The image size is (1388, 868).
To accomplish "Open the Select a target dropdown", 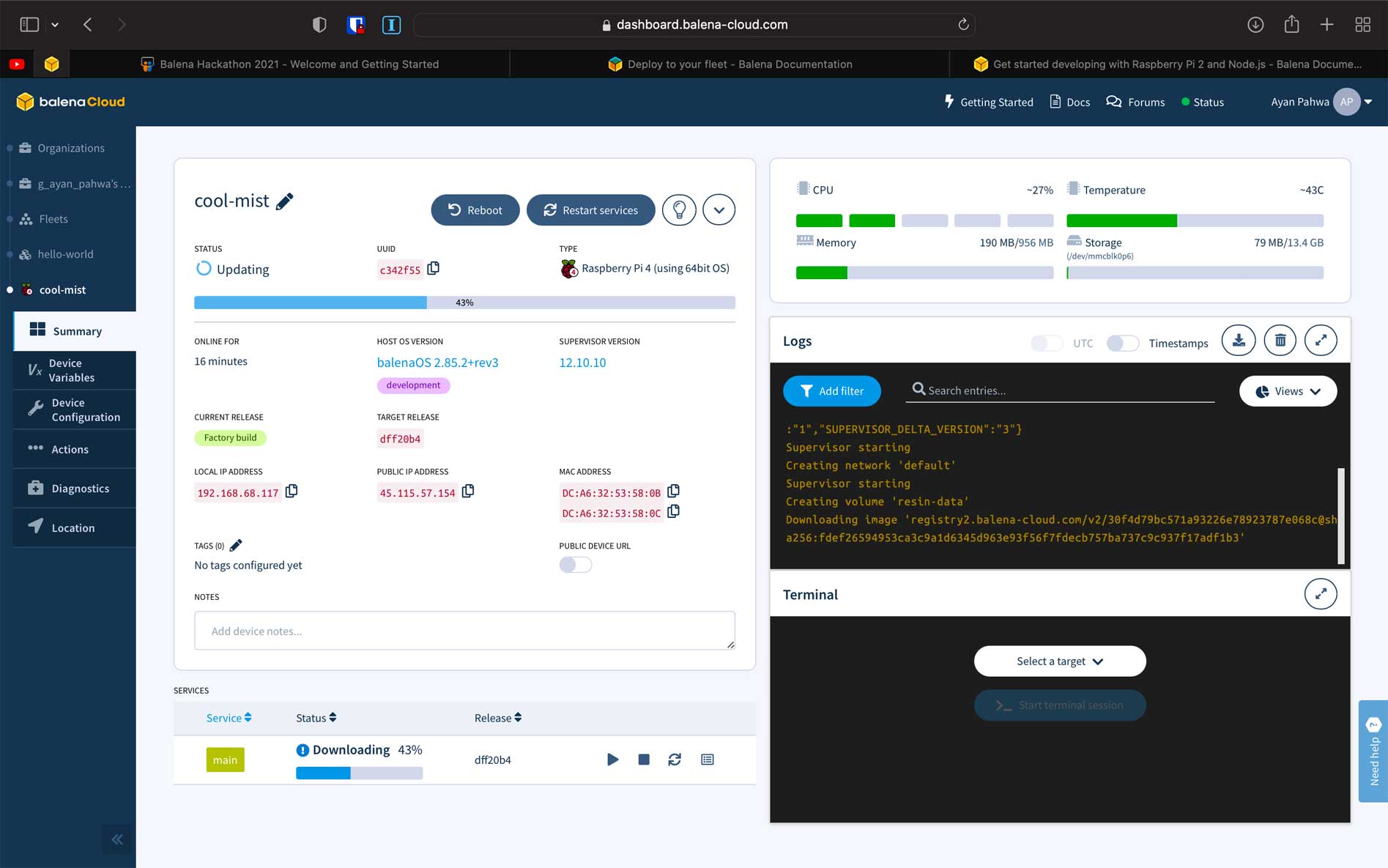I will click(x=1059, y=661).
